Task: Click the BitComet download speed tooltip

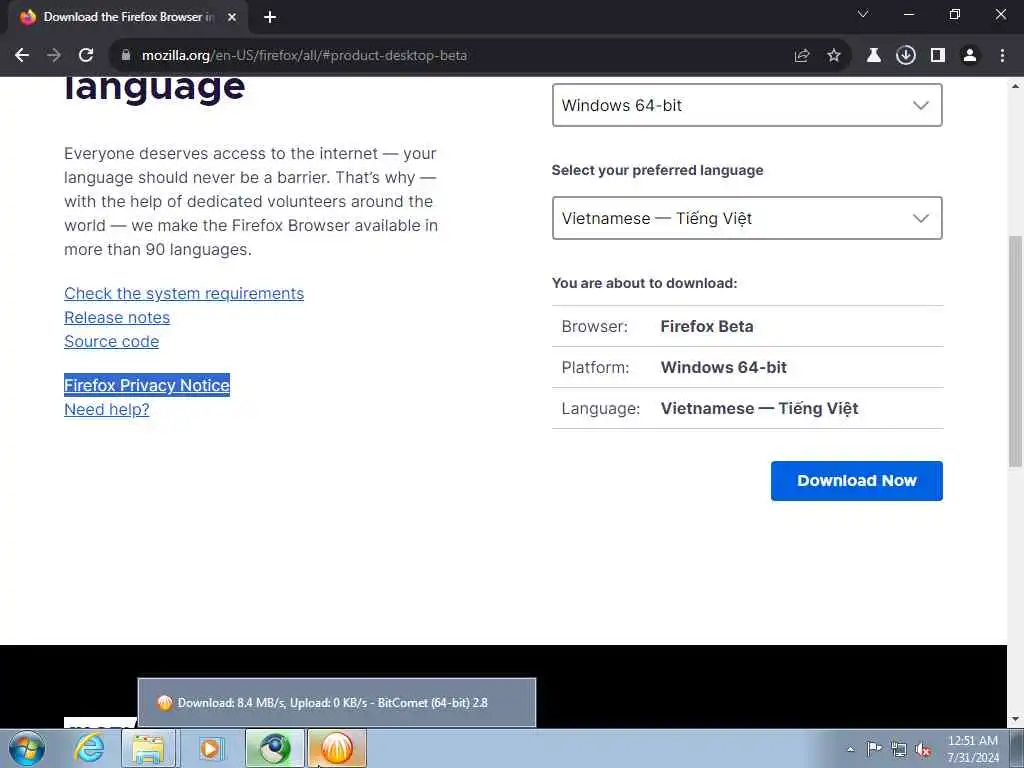Action: point(337,703)
